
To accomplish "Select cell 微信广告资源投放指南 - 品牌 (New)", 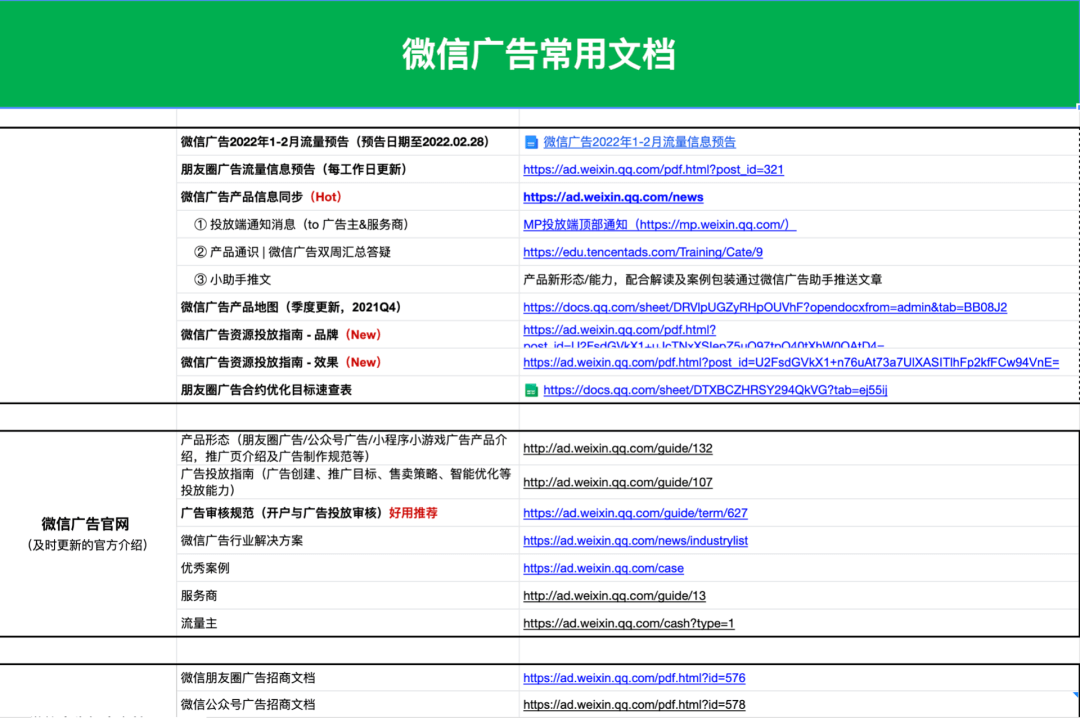I will (x=348, y=335).
